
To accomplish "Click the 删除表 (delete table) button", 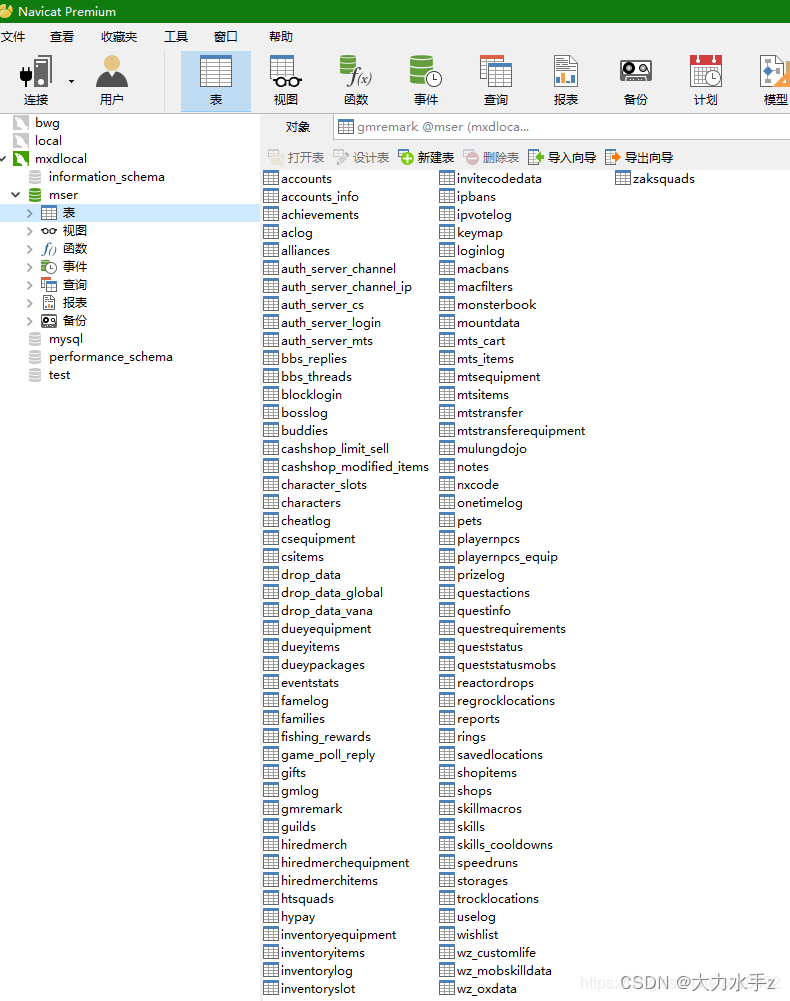I will (x=491, y=157).
